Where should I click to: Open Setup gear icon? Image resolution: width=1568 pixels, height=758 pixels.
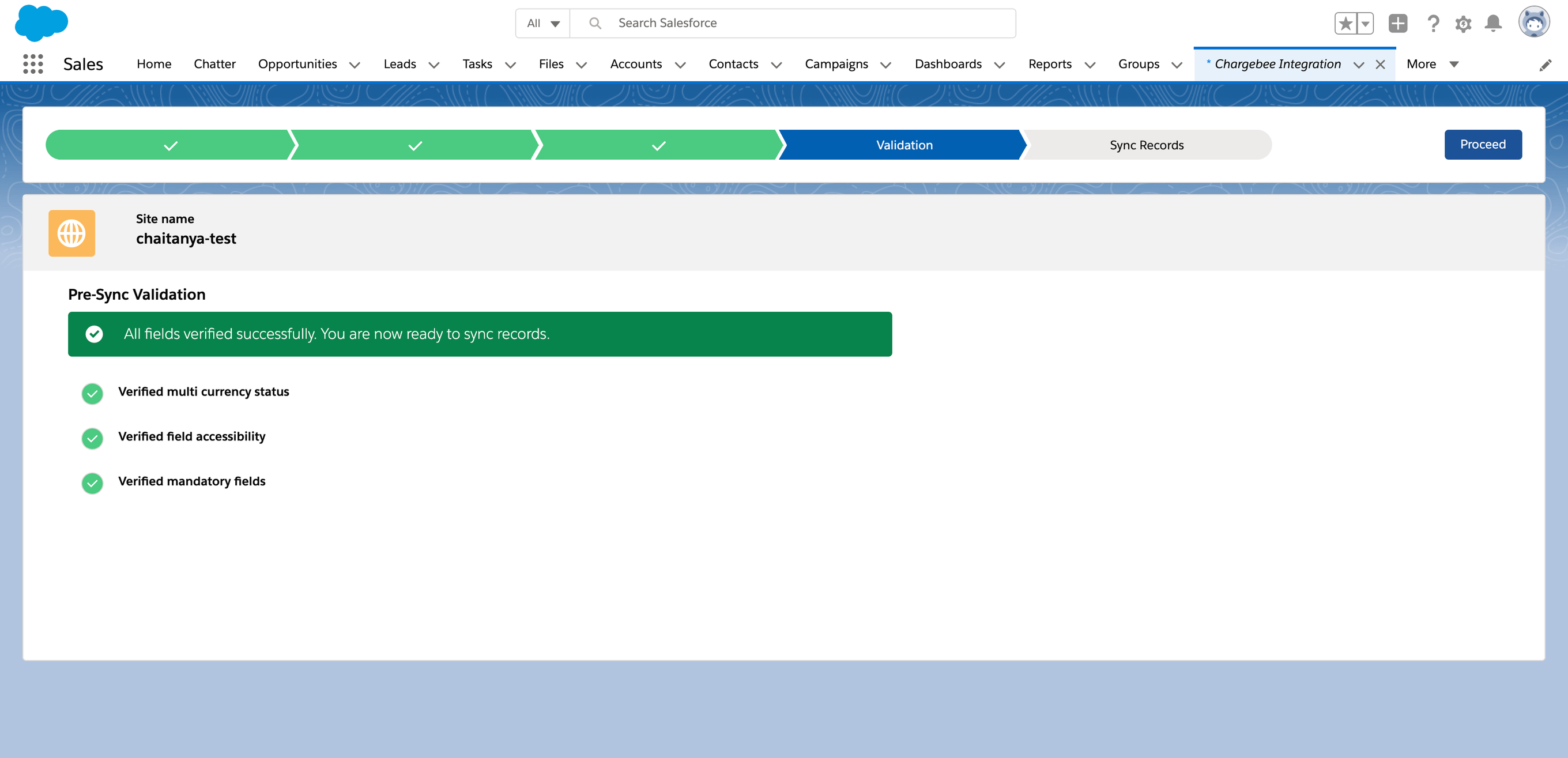[1463, 24]
